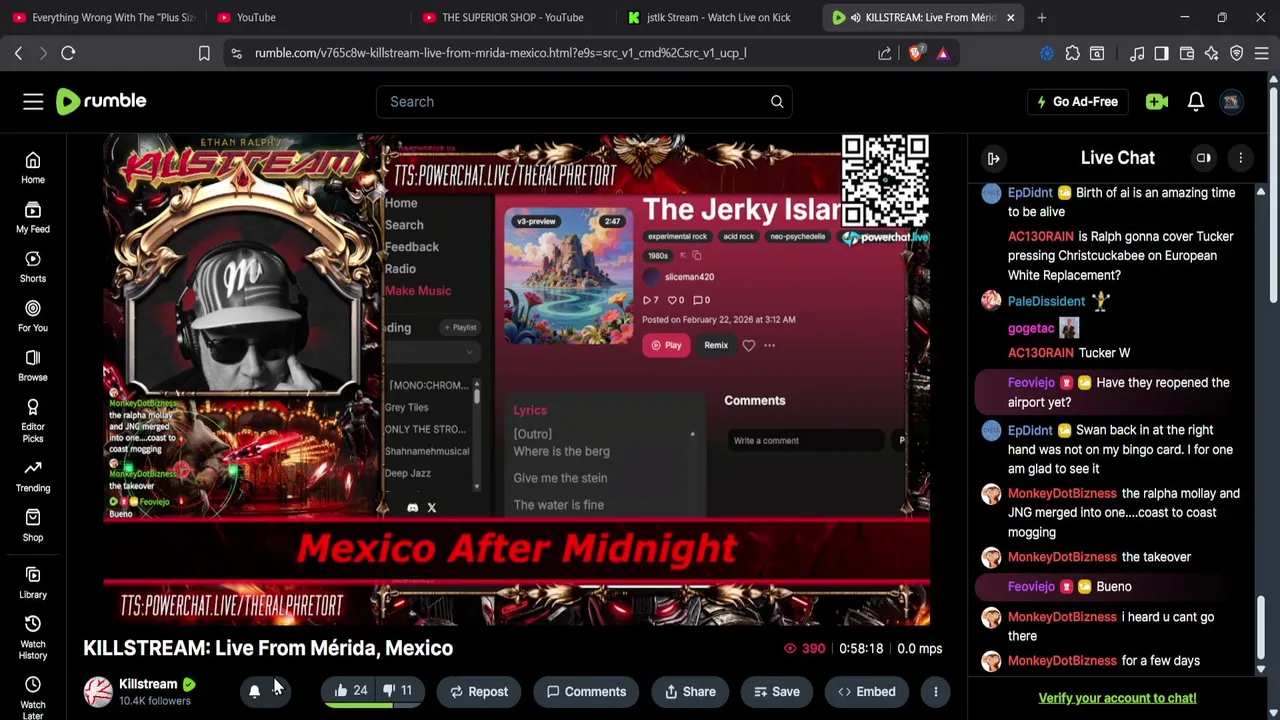Click the Embed button

point(867,691)
